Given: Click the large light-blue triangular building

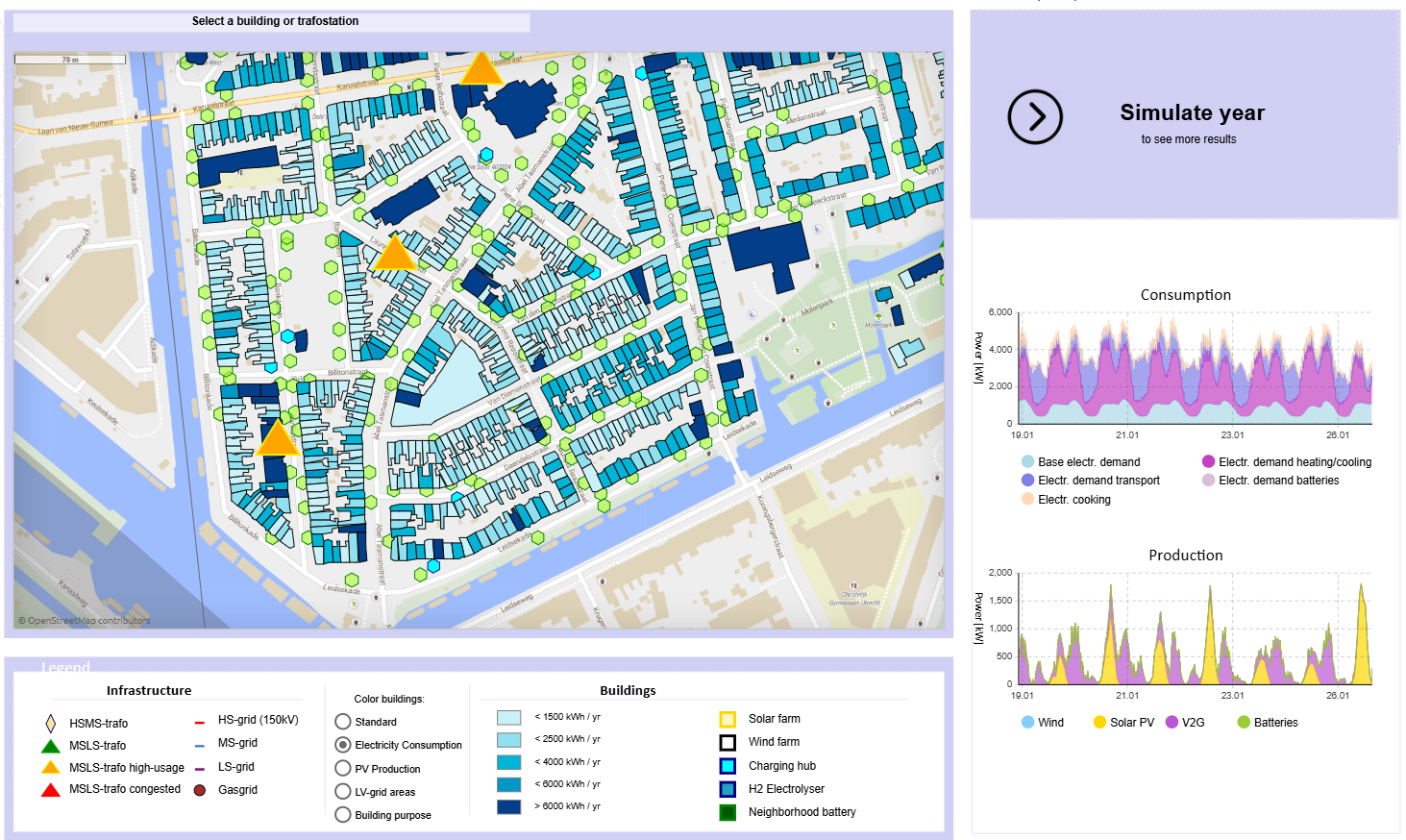Looking at the screenshot, I should tap(450, 383).
